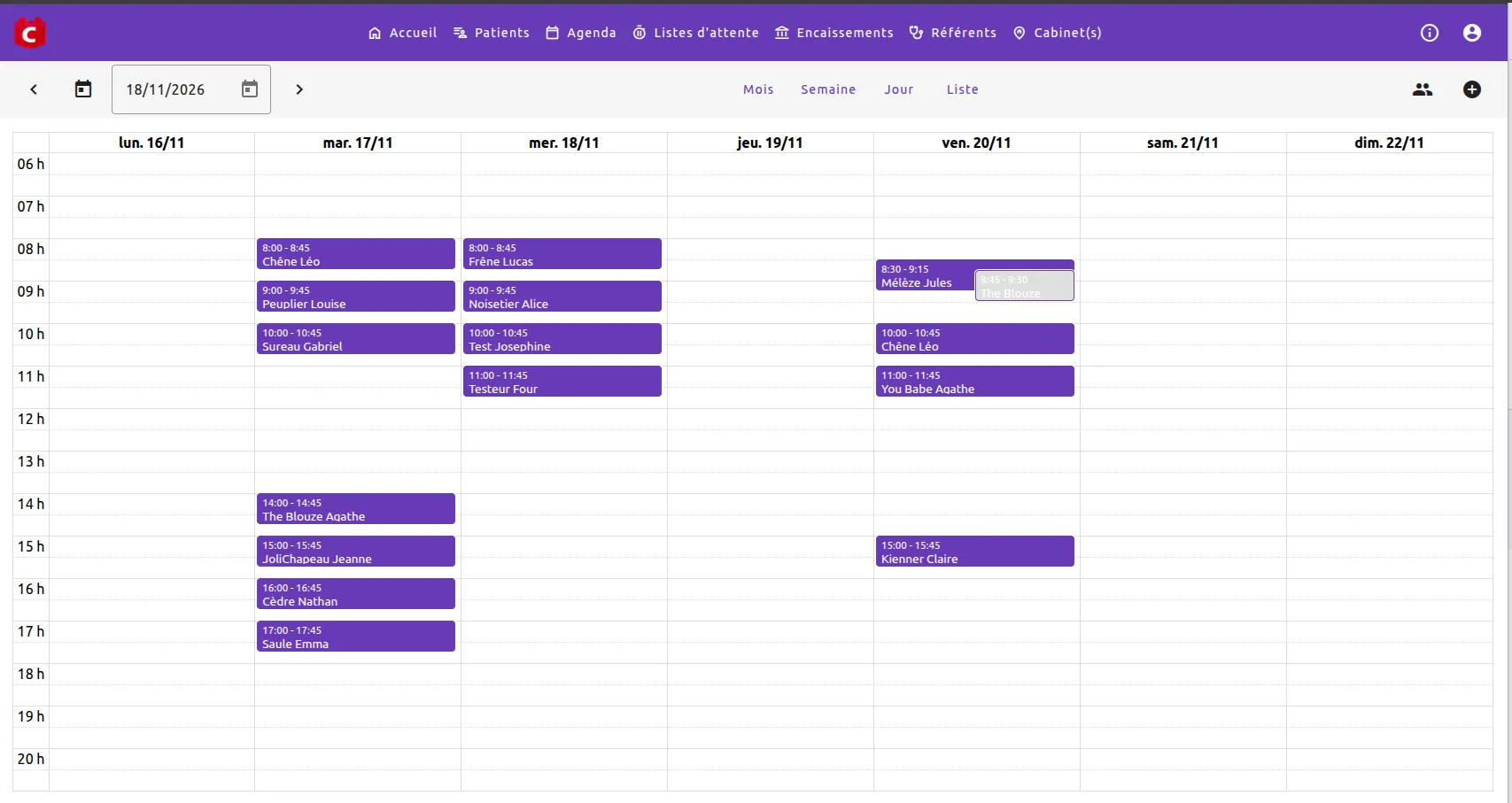Screen dimensions: 1512x803
Task: Click the information circle icon
Action: 1430,33
